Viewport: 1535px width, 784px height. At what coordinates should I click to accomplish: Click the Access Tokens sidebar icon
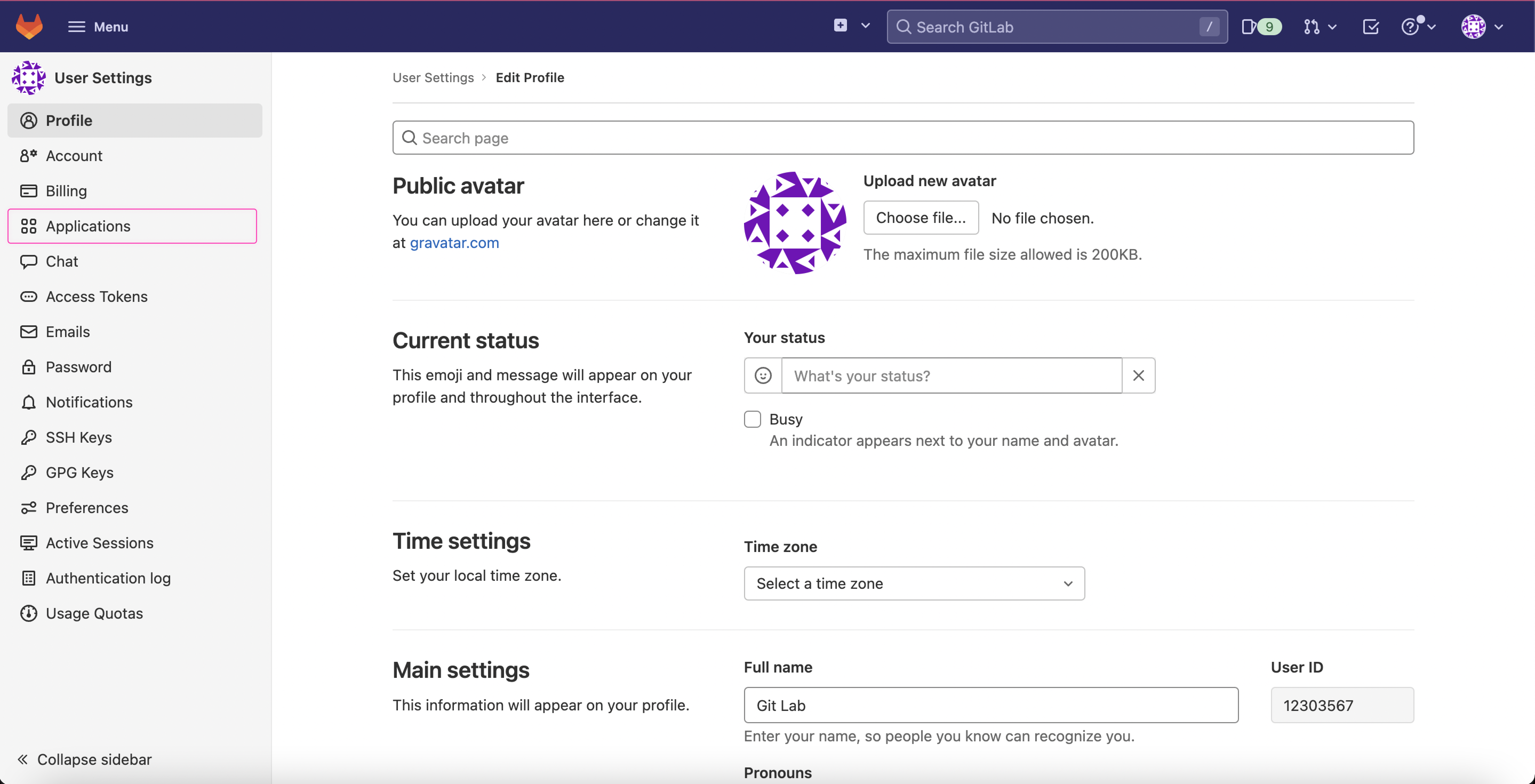[x=29, y=296]
